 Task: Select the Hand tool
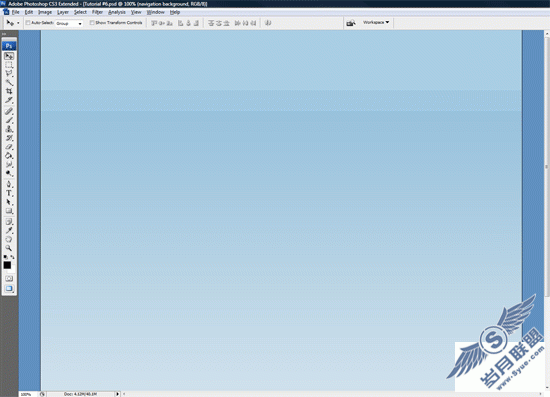coord(9,239)
